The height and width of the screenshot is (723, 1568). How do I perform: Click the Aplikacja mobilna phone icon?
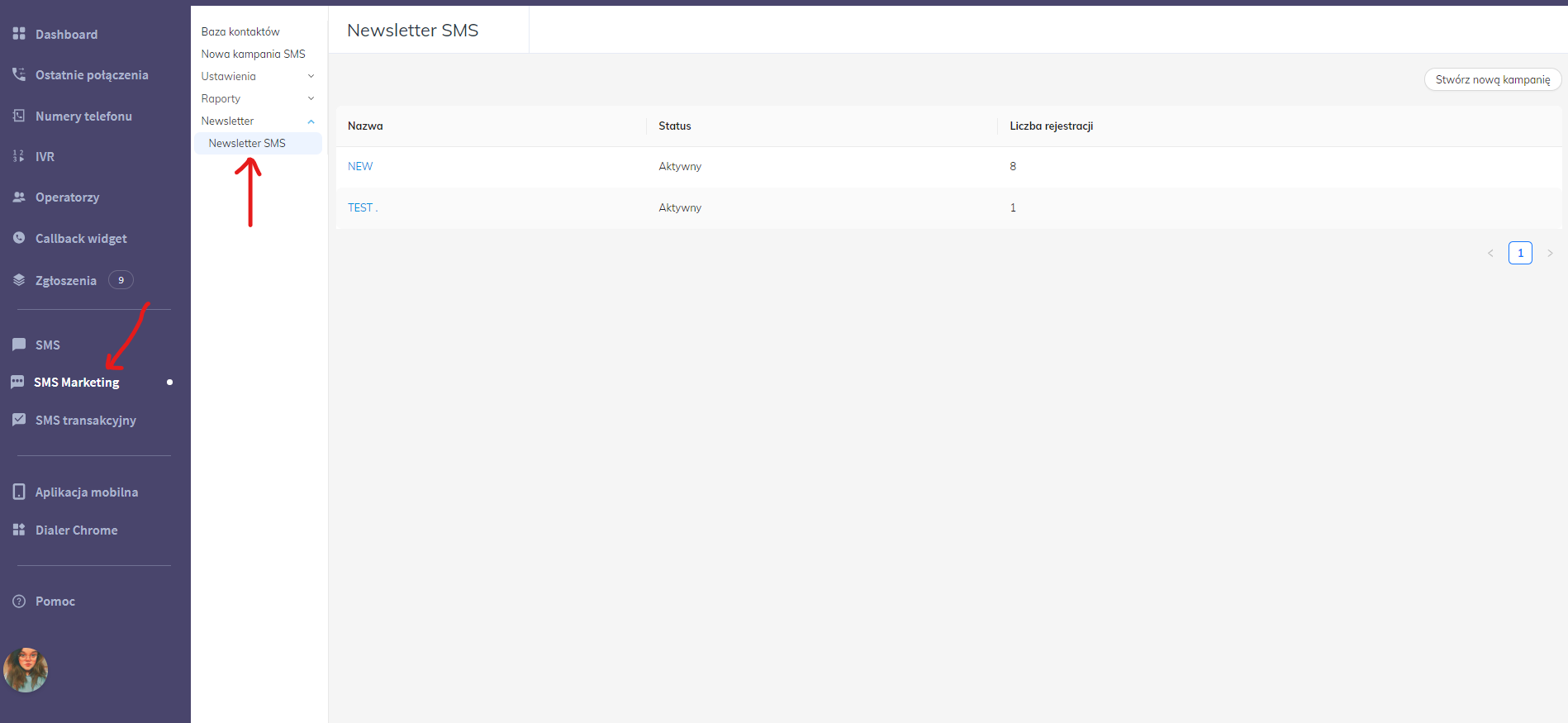pyautogui.click(x=19, y=492)
